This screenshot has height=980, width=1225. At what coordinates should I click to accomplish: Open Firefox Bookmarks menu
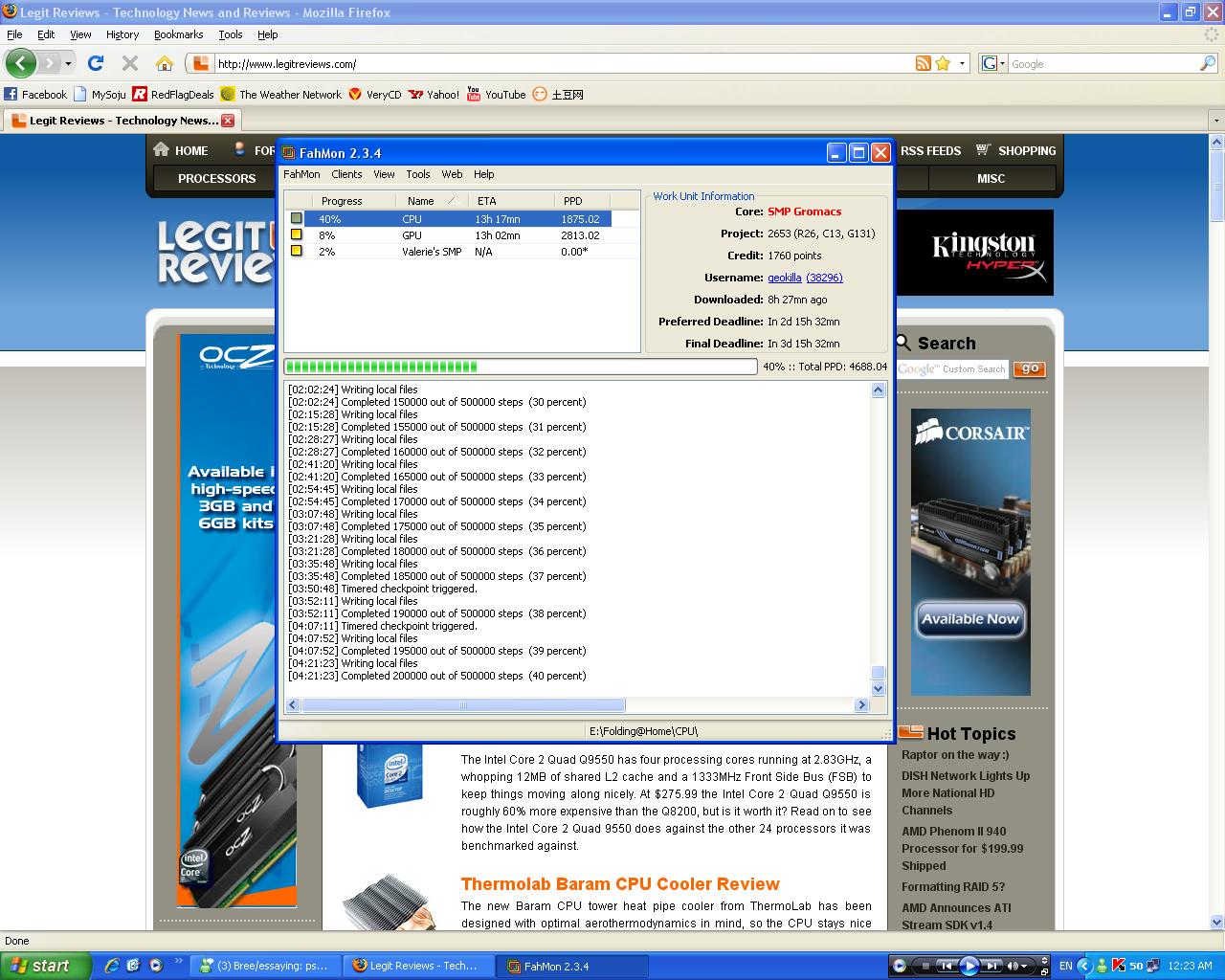179,34
